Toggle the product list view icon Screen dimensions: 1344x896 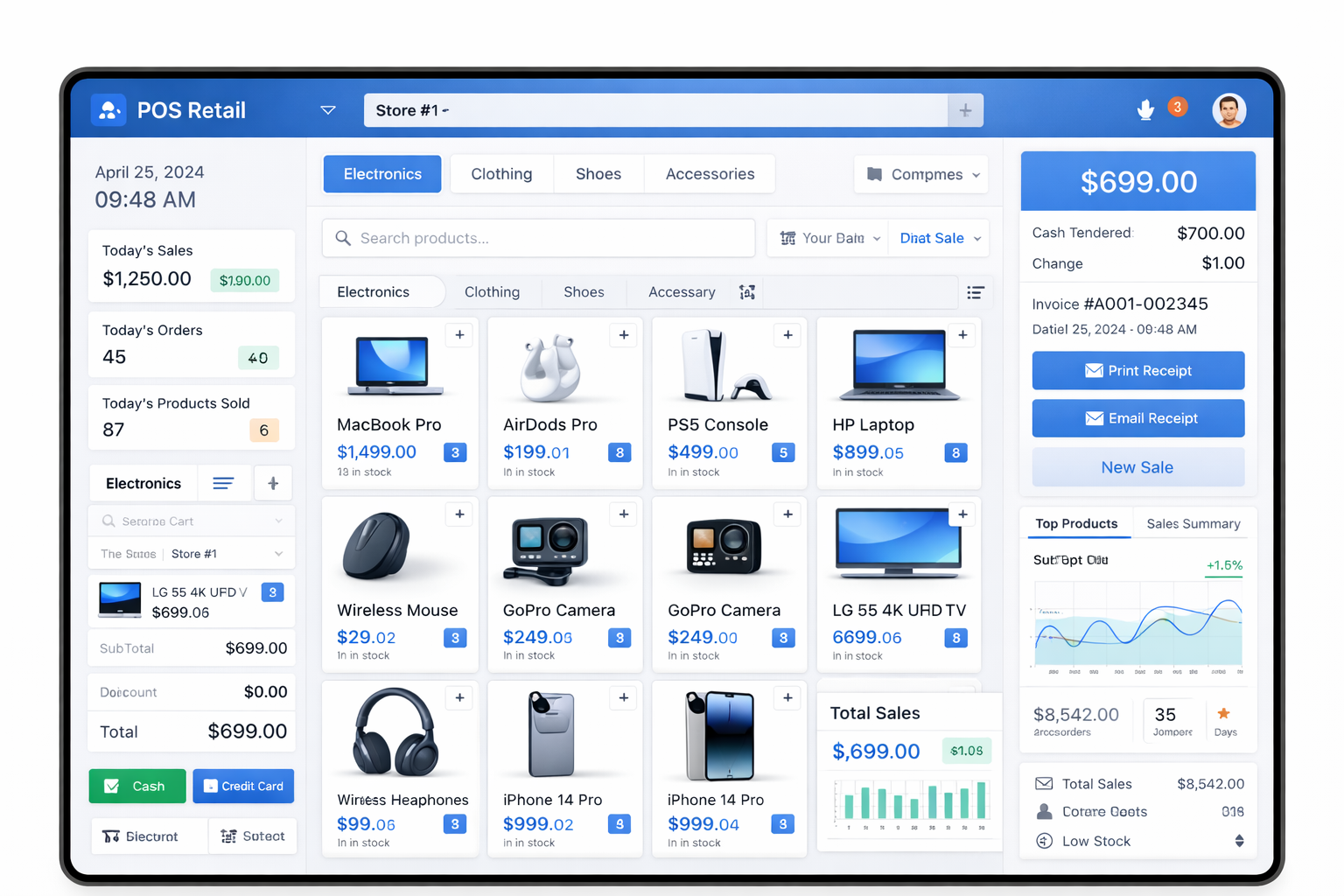coord(976,292)
